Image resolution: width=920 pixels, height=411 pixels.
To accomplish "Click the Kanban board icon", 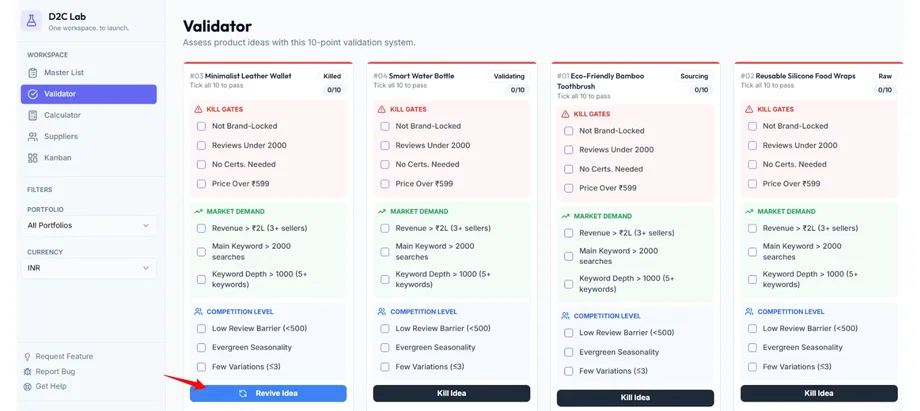I will coord(33,158).
